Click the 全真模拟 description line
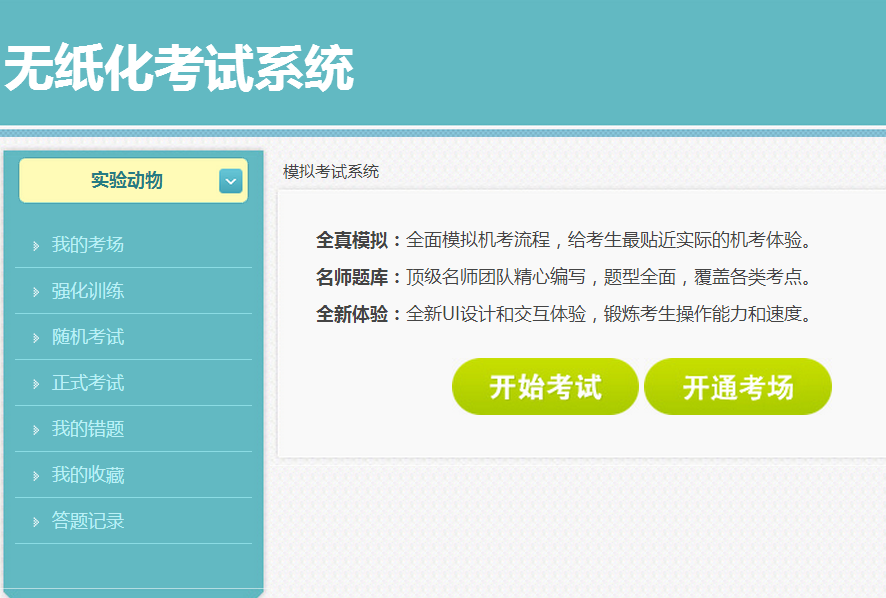 tap(564, 240)
